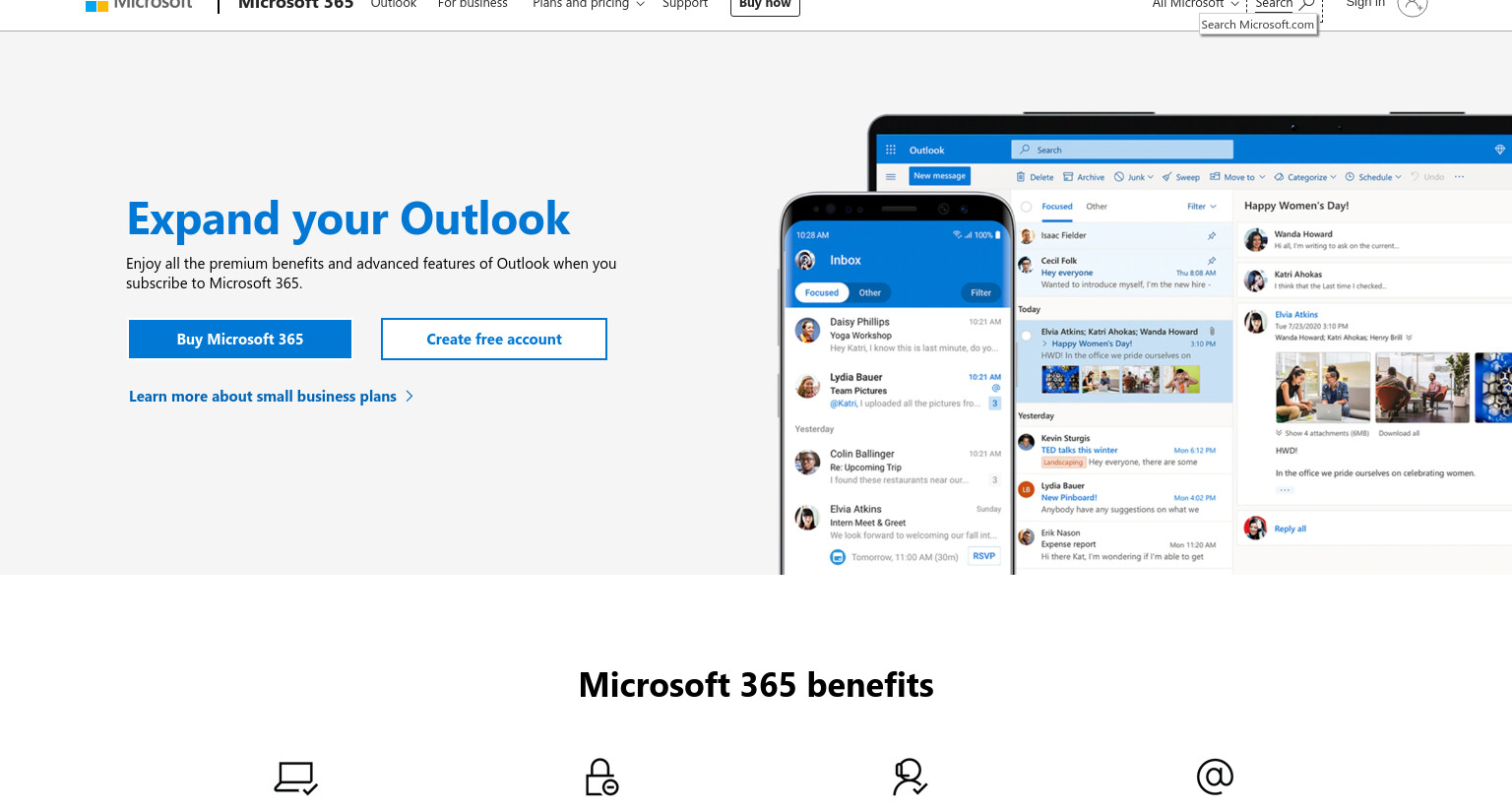Click Download all attachments link
This screenshot has height=811, width=1512.
tap(1399, 433)
